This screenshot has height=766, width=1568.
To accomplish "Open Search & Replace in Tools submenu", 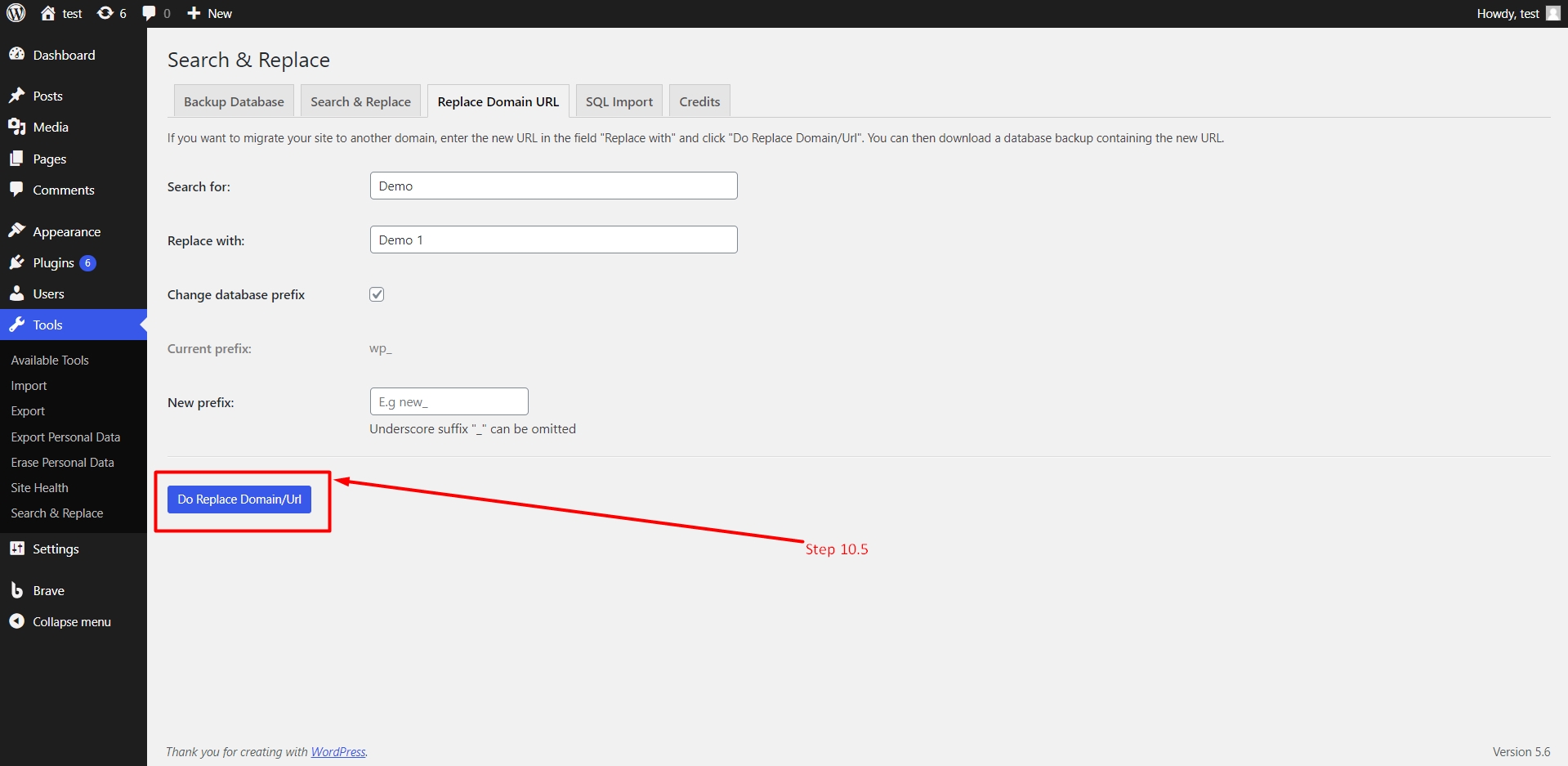I will 57,513.
